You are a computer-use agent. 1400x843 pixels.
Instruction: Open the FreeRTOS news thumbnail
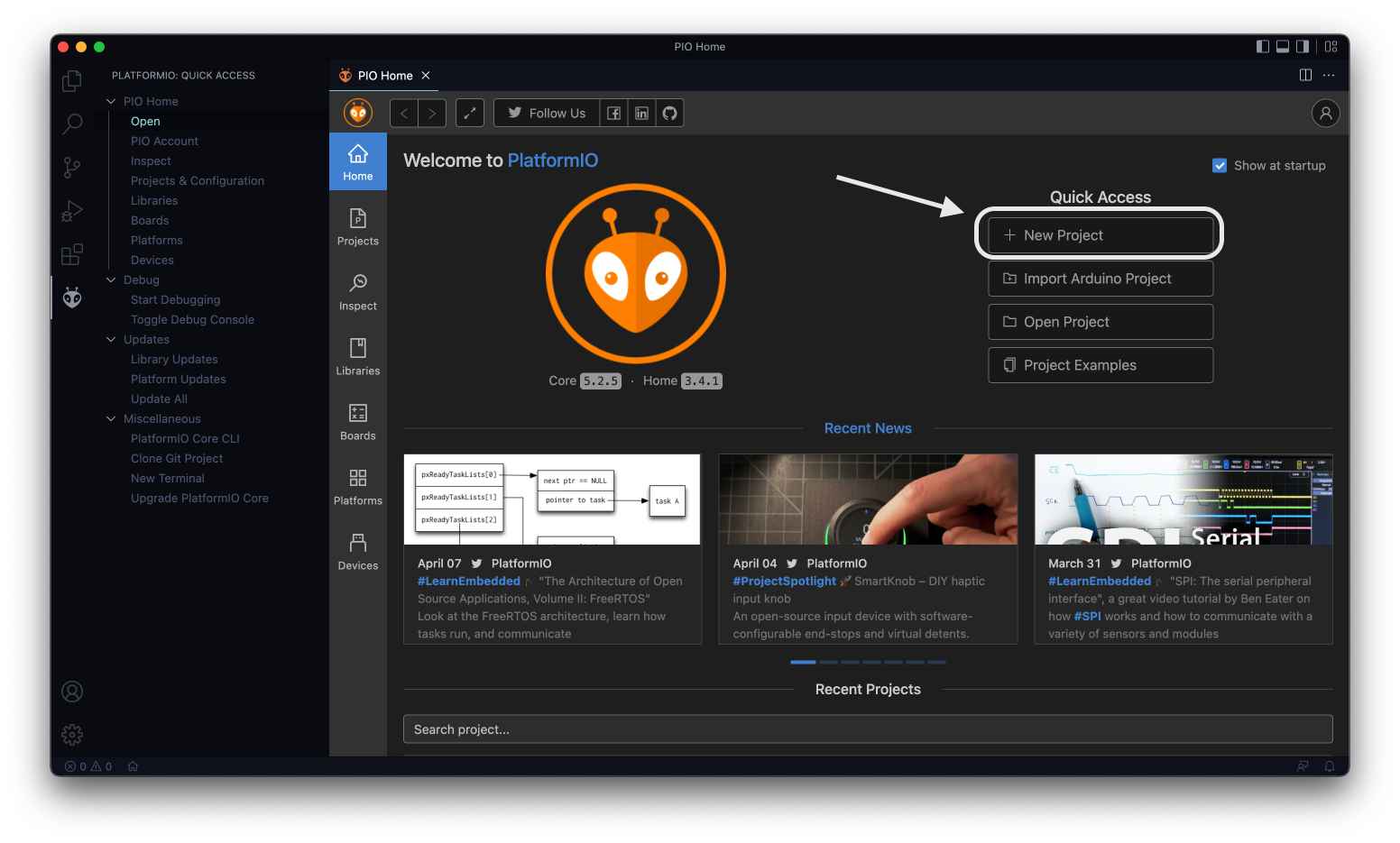click(552, 499)
